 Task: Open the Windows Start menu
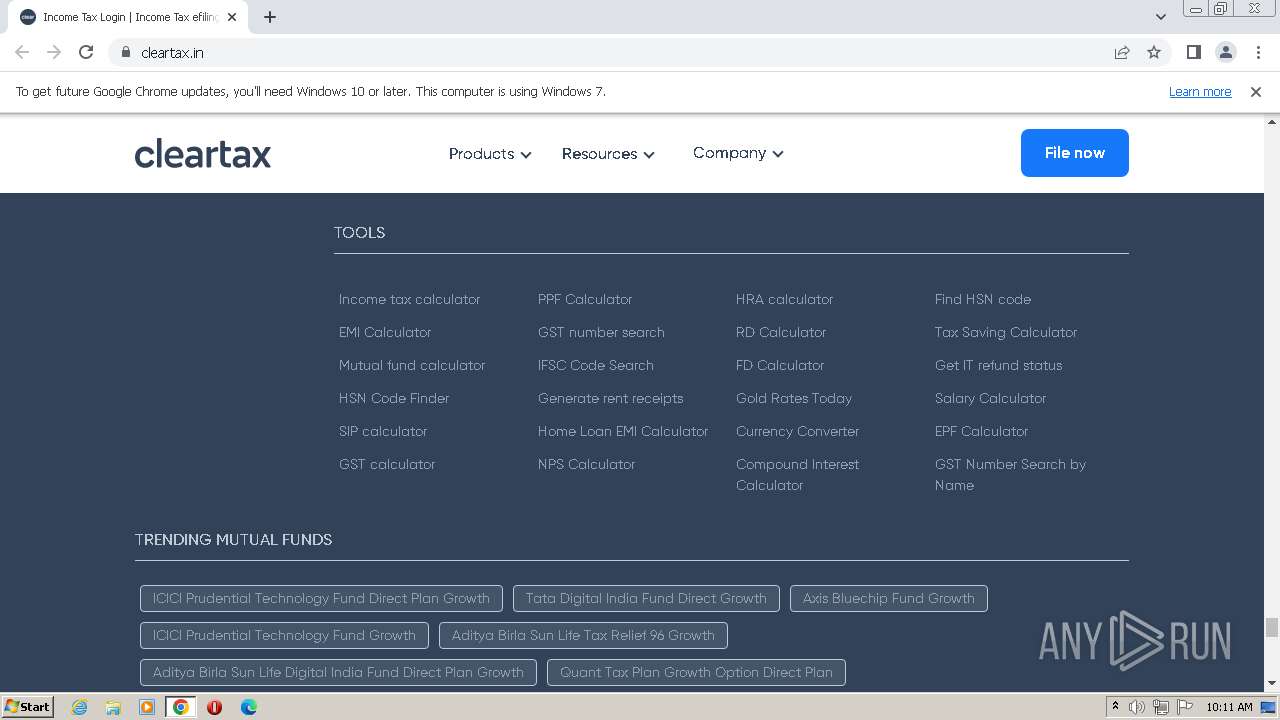[x=27, y=707]
